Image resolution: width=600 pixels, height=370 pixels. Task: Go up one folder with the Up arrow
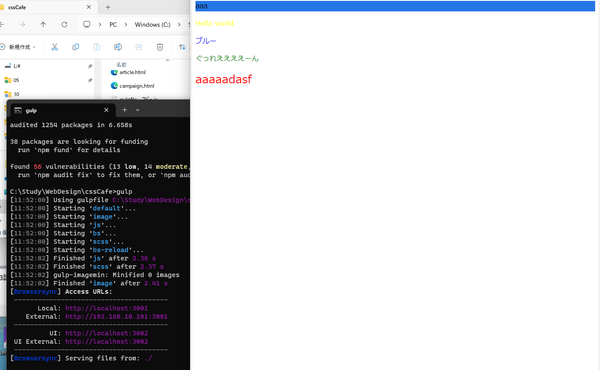coord(43,24)
